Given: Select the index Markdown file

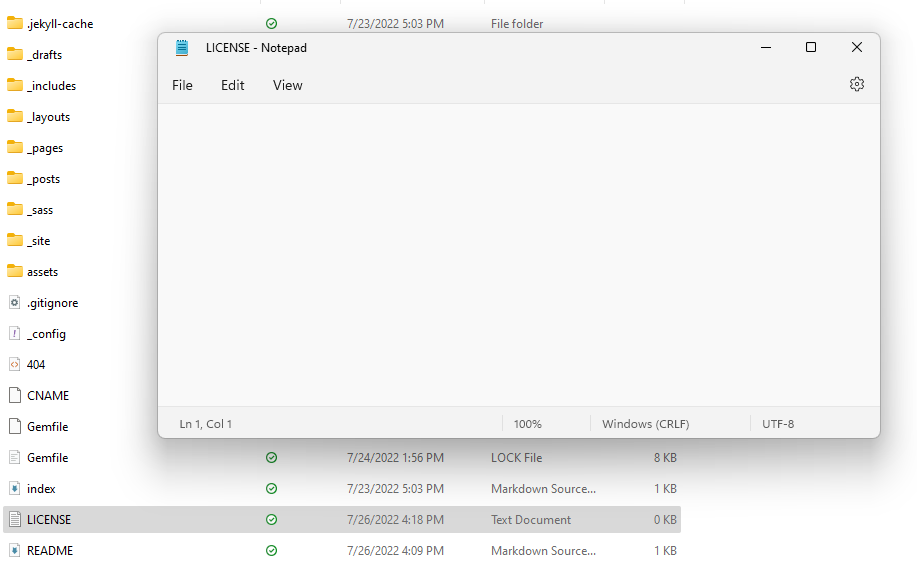Looking at the screenshot, I should tap(41, 489).
